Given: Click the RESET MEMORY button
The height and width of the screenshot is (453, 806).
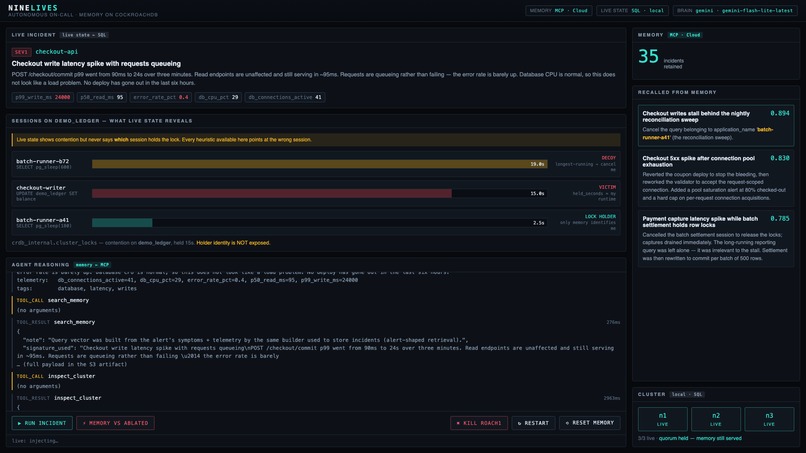Looking at the screenshot, I should pos(590,423).
